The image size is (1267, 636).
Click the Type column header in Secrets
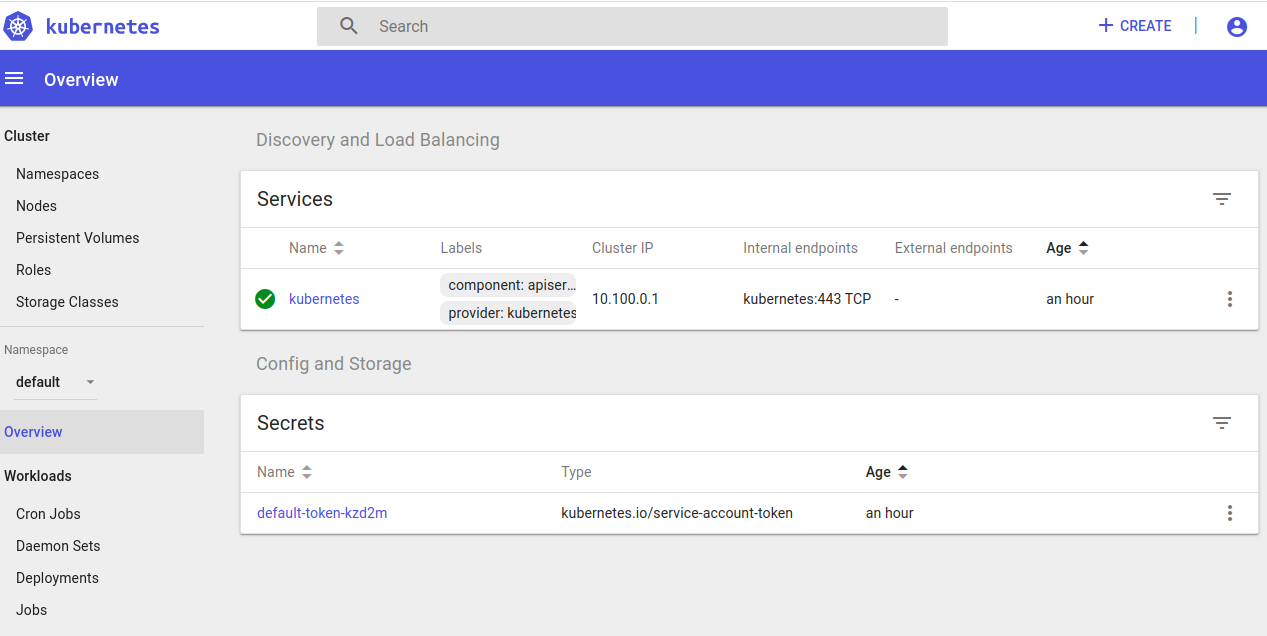point(576,472)
